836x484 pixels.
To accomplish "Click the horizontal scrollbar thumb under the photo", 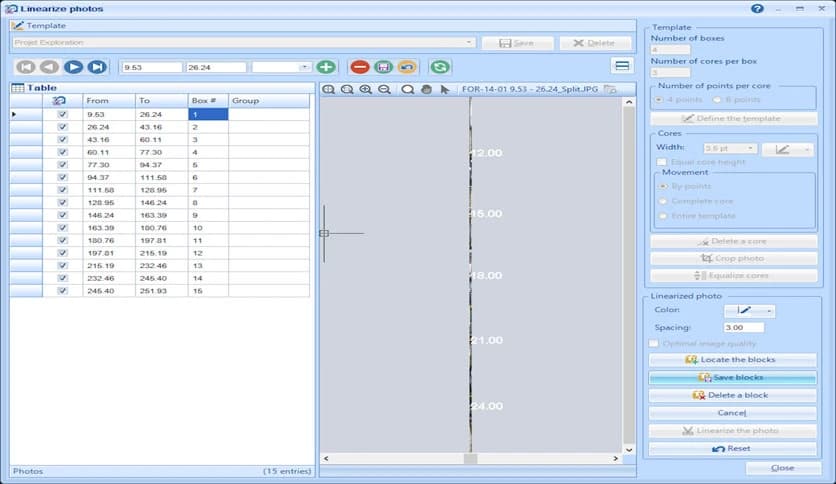I will tap(470, 458).
